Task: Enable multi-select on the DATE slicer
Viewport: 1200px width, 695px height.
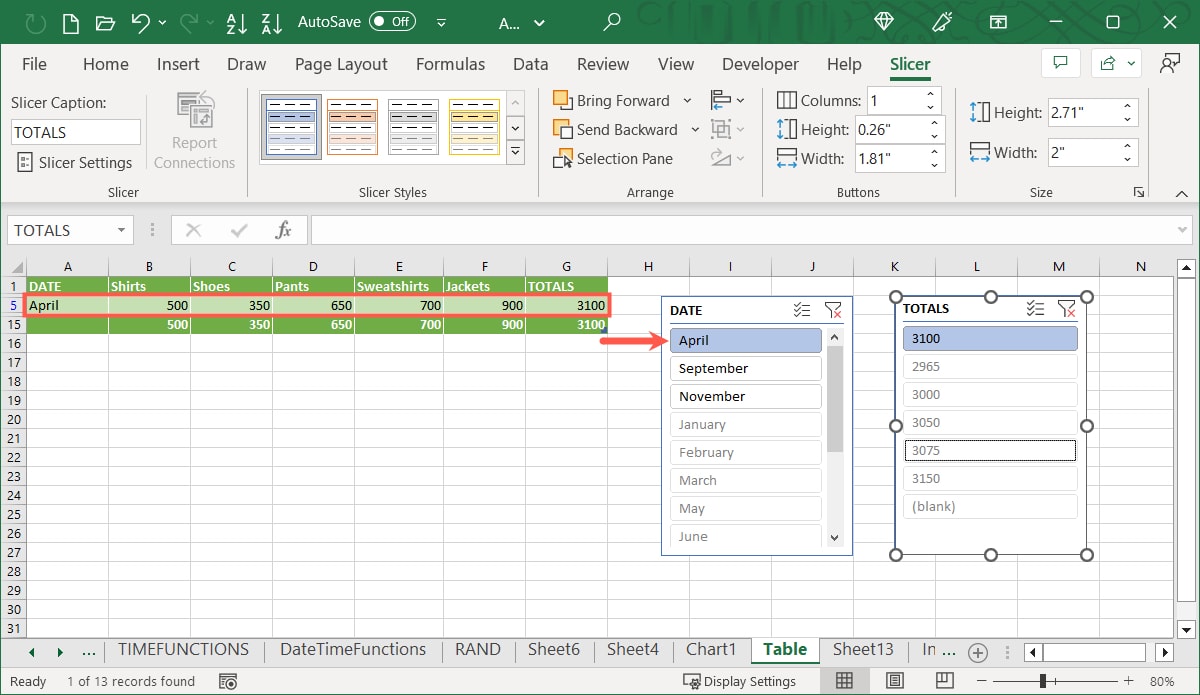Action: click(801, 310)
